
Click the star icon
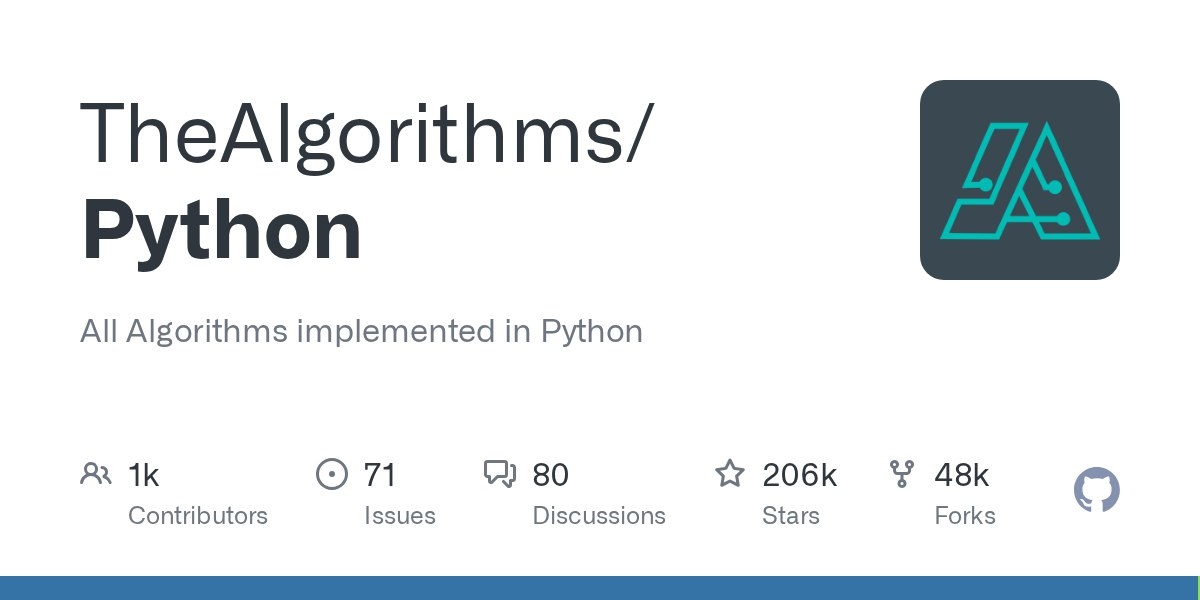[730, 474]
